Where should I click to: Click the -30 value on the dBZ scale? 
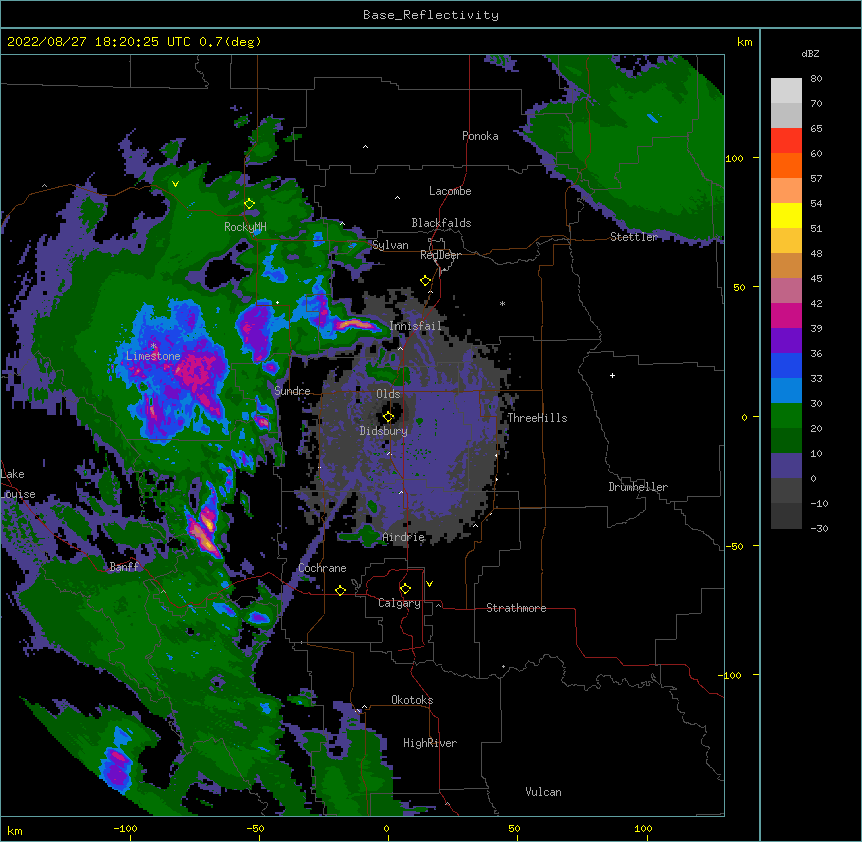(x=819, y=529)
